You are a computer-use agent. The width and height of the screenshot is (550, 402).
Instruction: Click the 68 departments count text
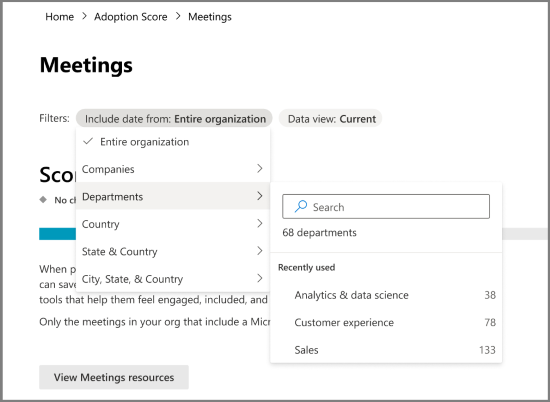[319, 233]
